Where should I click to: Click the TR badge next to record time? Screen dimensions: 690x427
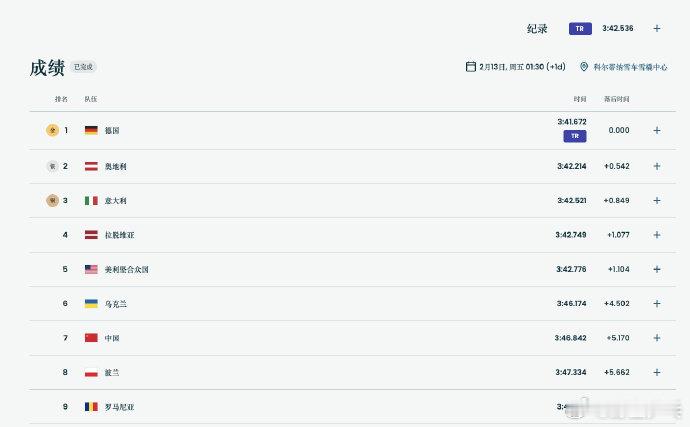pos(580,29)
